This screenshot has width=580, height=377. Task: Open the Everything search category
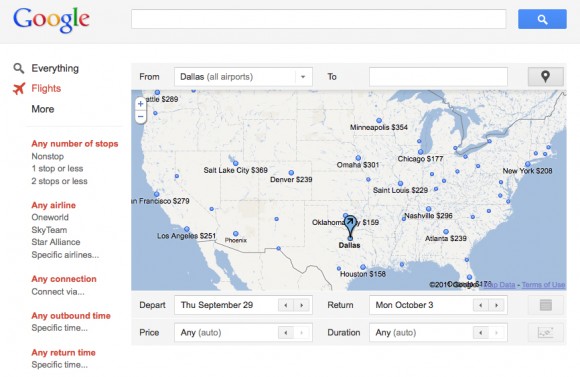pyautogui.click(x=55, y=68)
